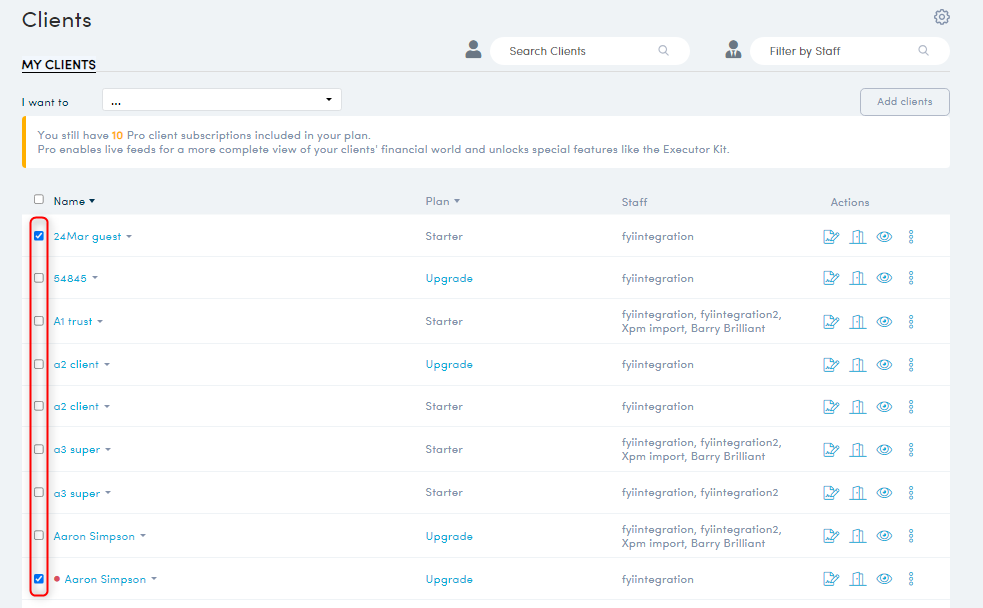
Task: Click the door icon for 54845 row
Action: pos(858,278)
